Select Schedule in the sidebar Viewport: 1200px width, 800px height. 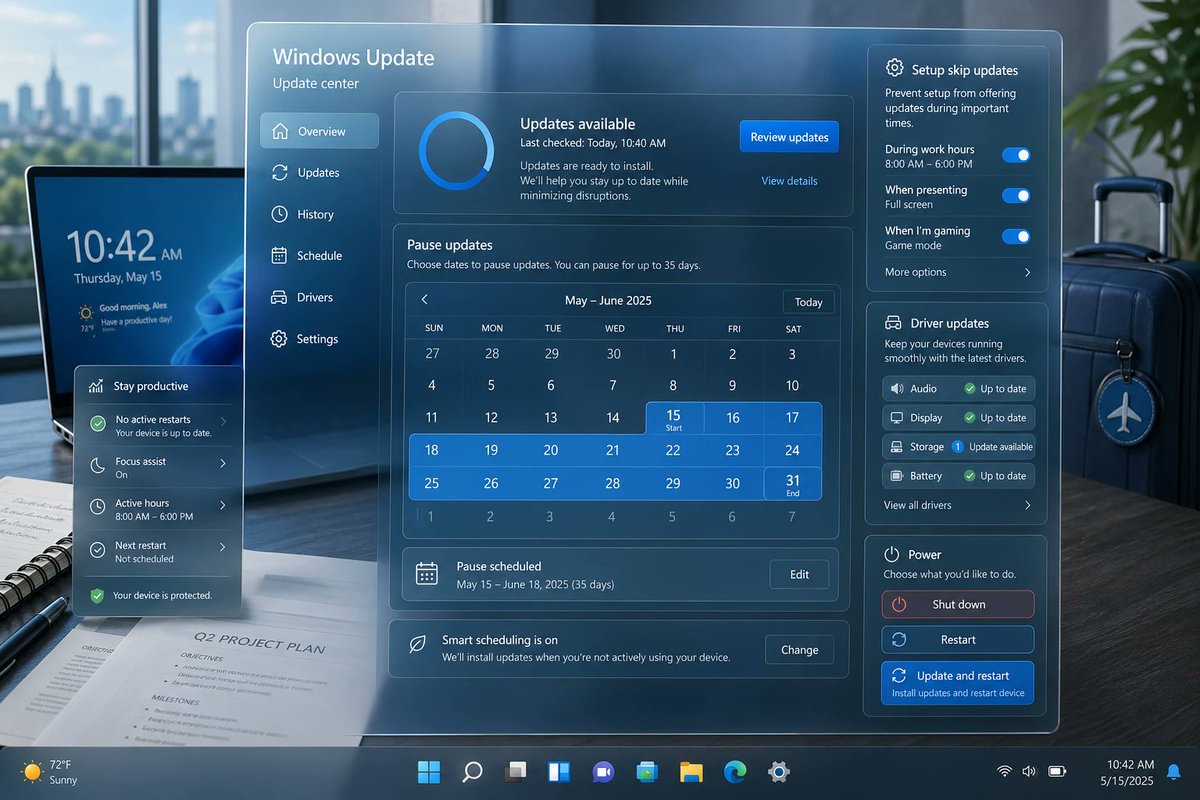(x=319, y=256)
